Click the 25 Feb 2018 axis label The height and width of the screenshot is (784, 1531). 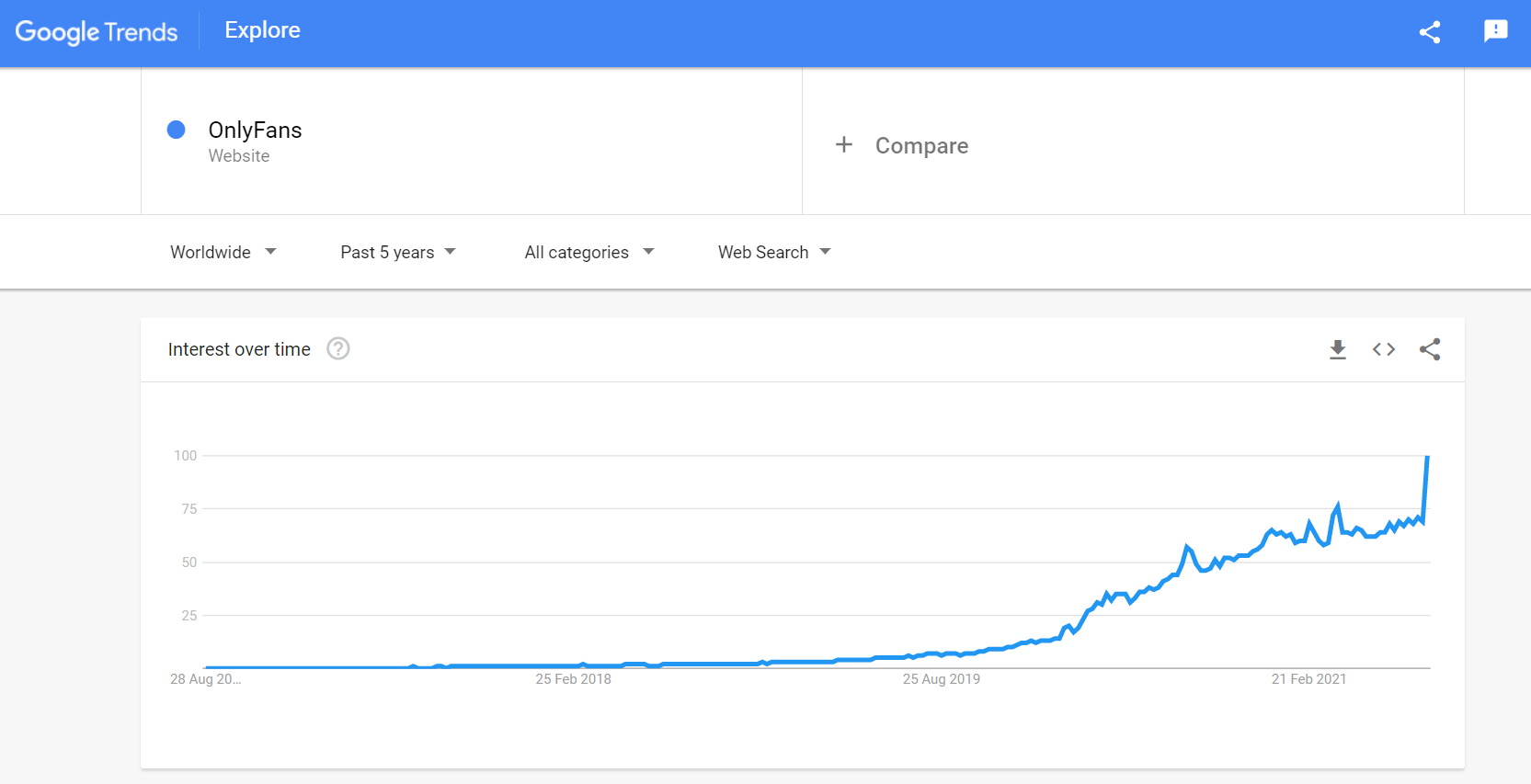pos(573,679)
